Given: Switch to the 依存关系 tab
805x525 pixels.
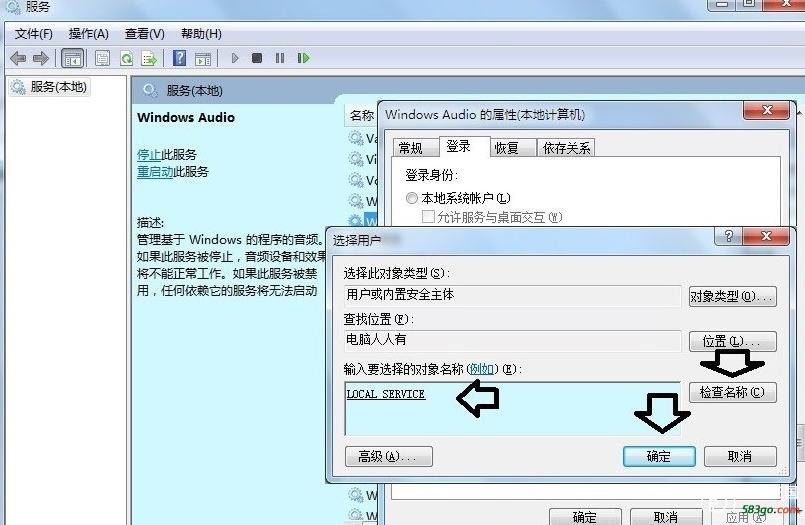Looking at the screenshot, I should coord(566,148).
